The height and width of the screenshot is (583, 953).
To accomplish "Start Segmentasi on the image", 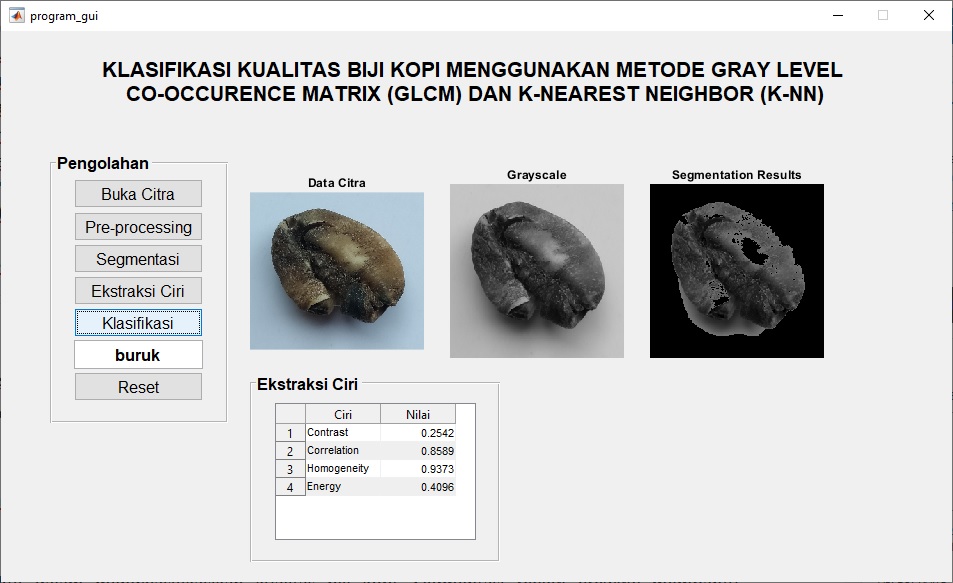I will (x=138, y=259).
